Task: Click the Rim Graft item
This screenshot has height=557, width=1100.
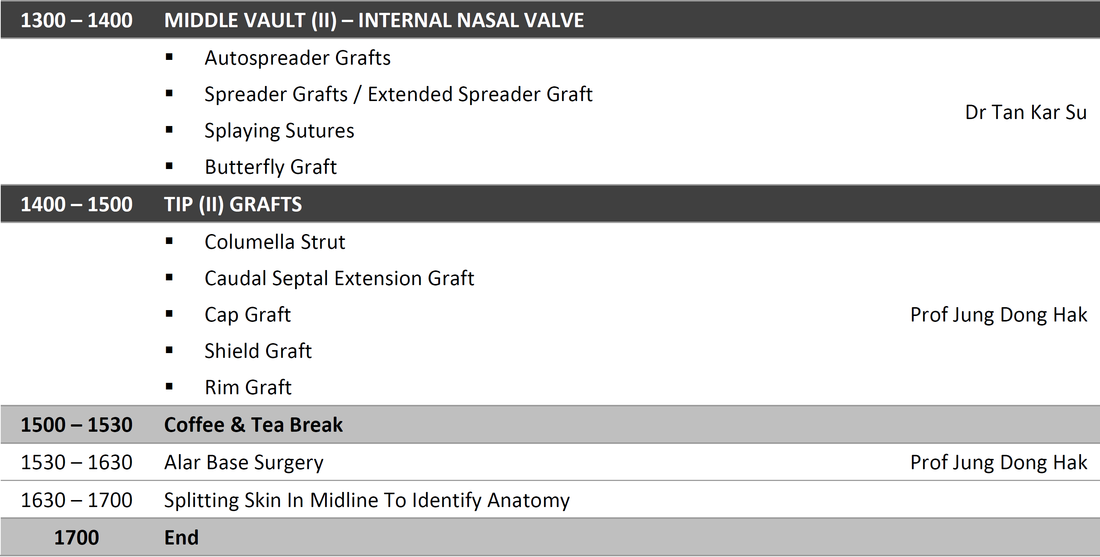Action: (248, 387)
